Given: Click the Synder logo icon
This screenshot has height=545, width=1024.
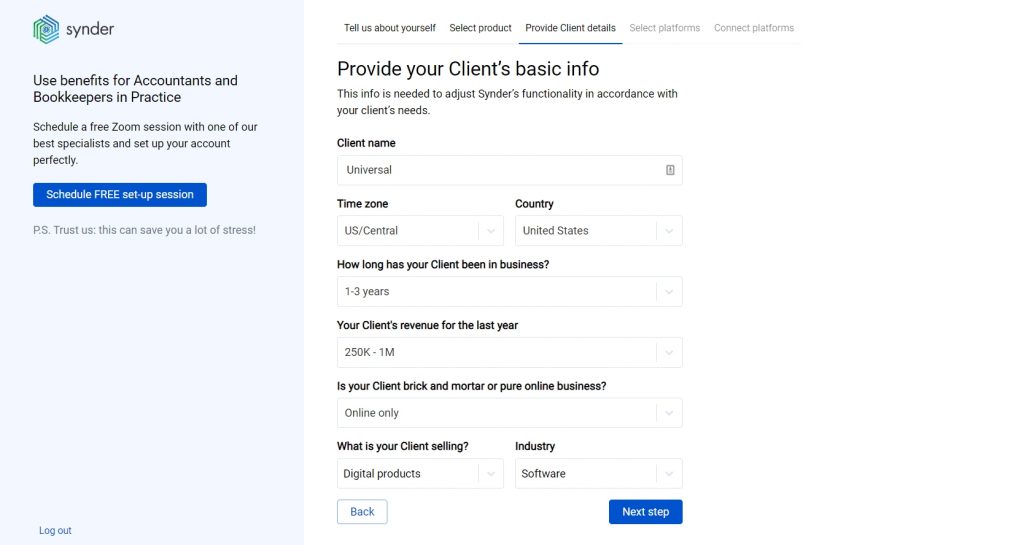Looking at the screenshot, I should (46, 29).
